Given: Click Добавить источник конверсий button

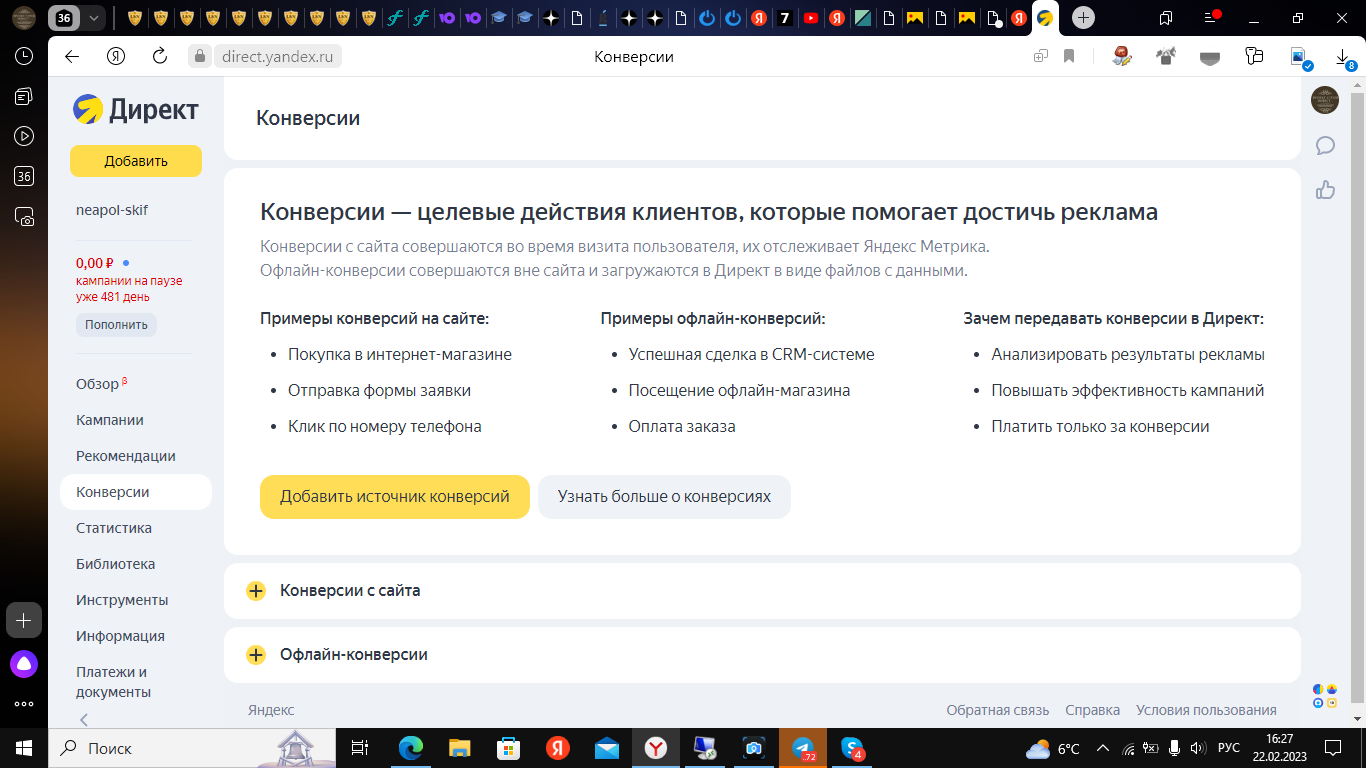Looking at the screenshot, I should pyautogui.click(x=394, y=496).
